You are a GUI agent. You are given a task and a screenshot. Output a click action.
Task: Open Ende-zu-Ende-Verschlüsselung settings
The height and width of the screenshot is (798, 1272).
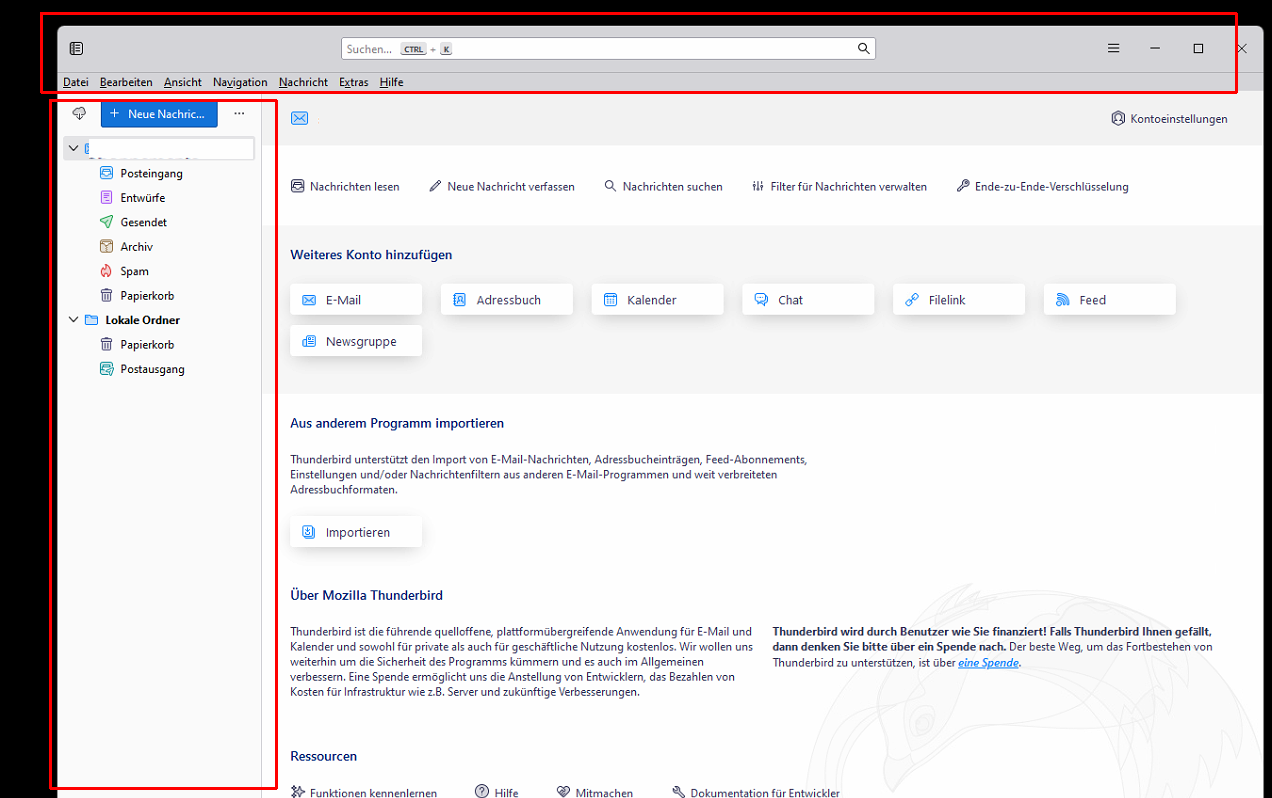click(1042, 186)
